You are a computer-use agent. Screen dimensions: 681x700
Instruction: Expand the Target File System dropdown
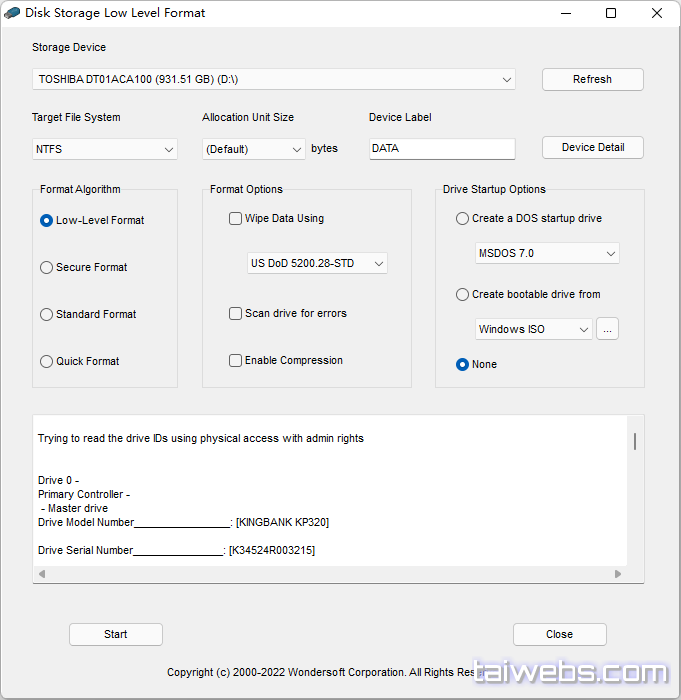[x=104, y=149]
